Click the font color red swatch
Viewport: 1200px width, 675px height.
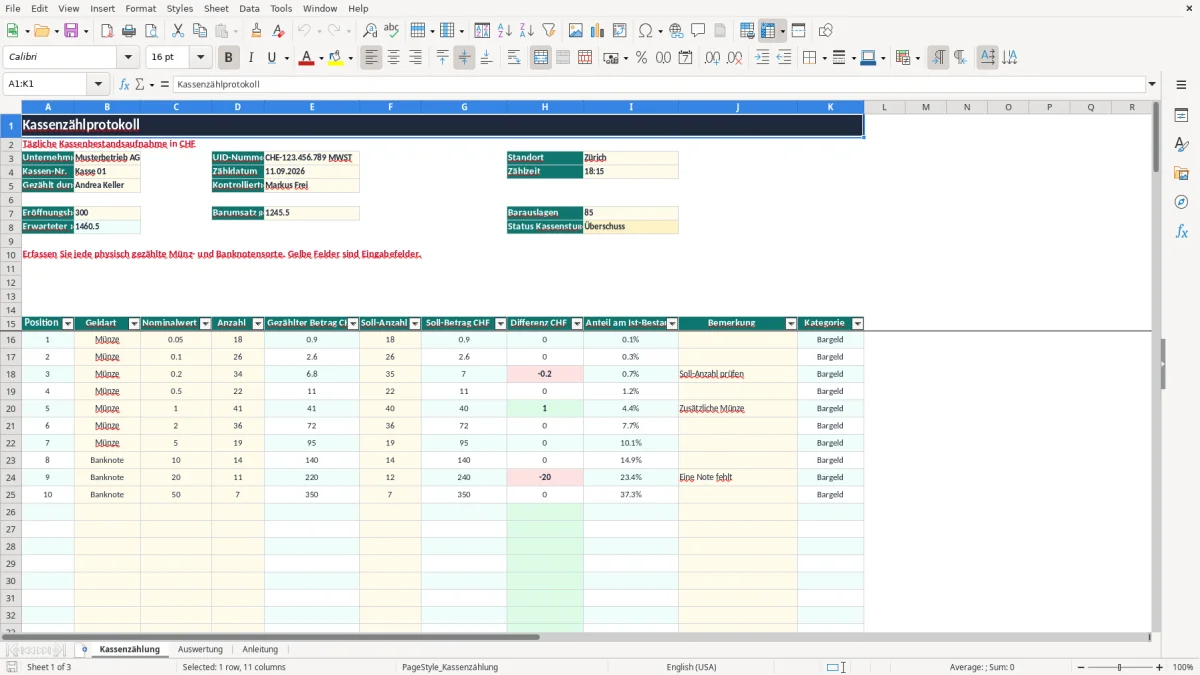pyautogui.click(x=305, y=58)
